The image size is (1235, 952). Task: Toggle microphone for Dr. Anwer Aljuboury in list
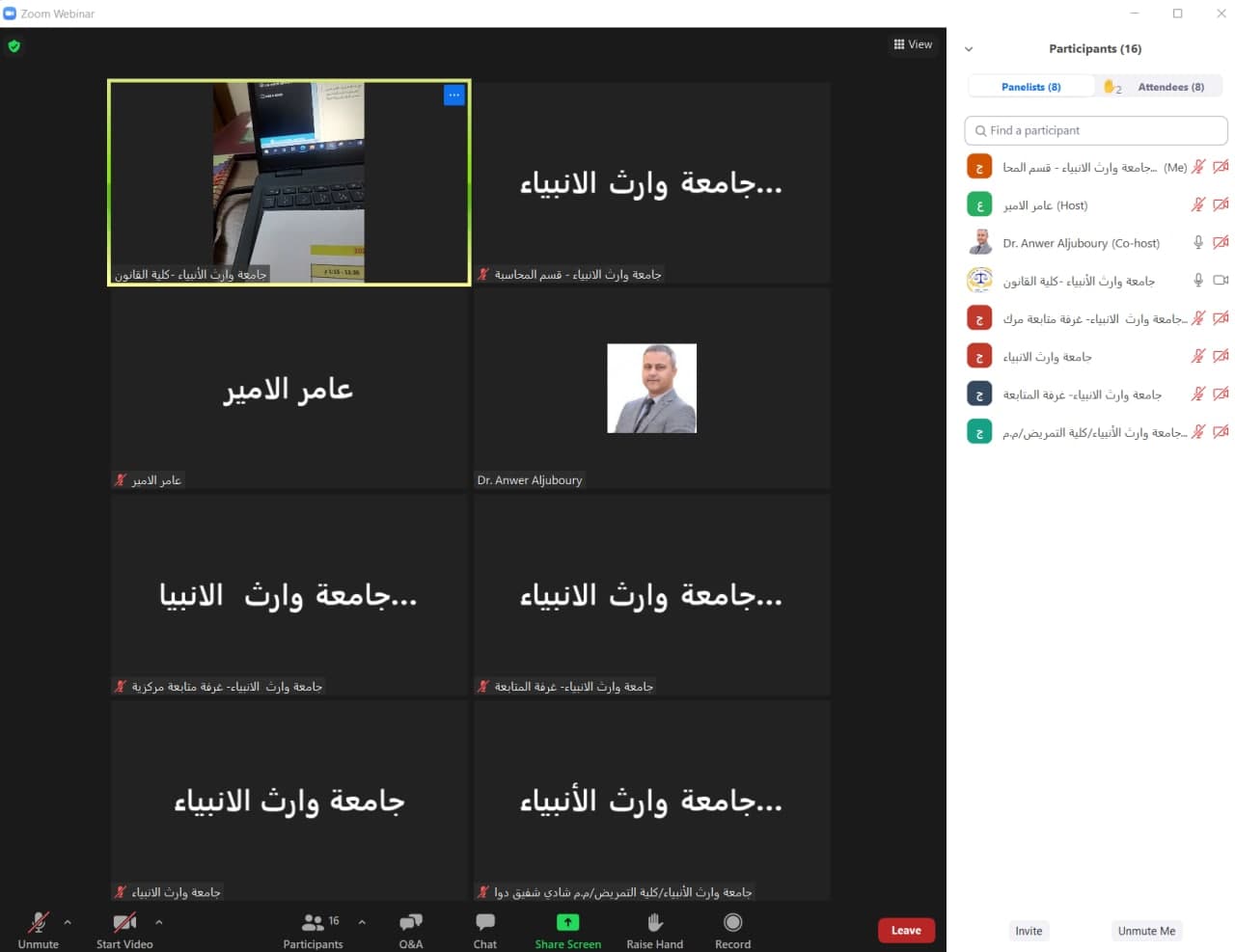click(1198, 243)
